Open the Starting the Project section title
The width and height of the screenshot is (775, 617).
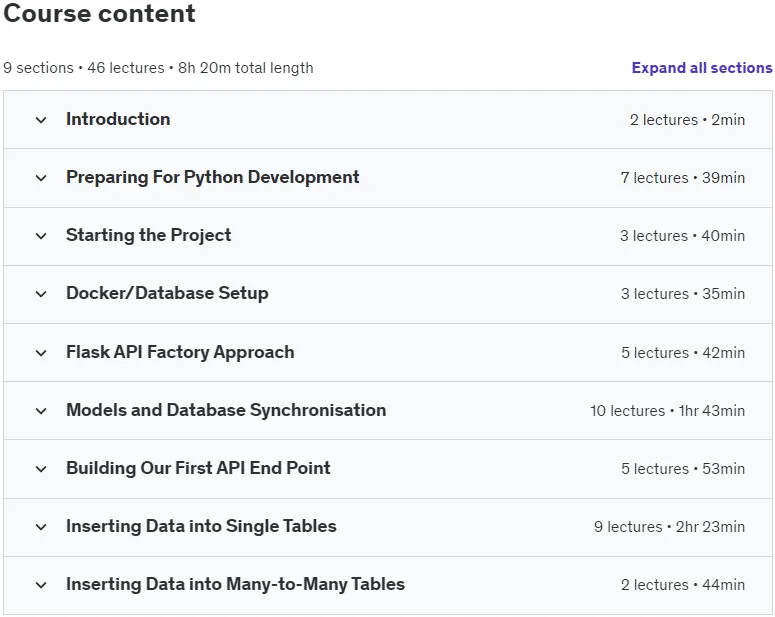[148, 235]
